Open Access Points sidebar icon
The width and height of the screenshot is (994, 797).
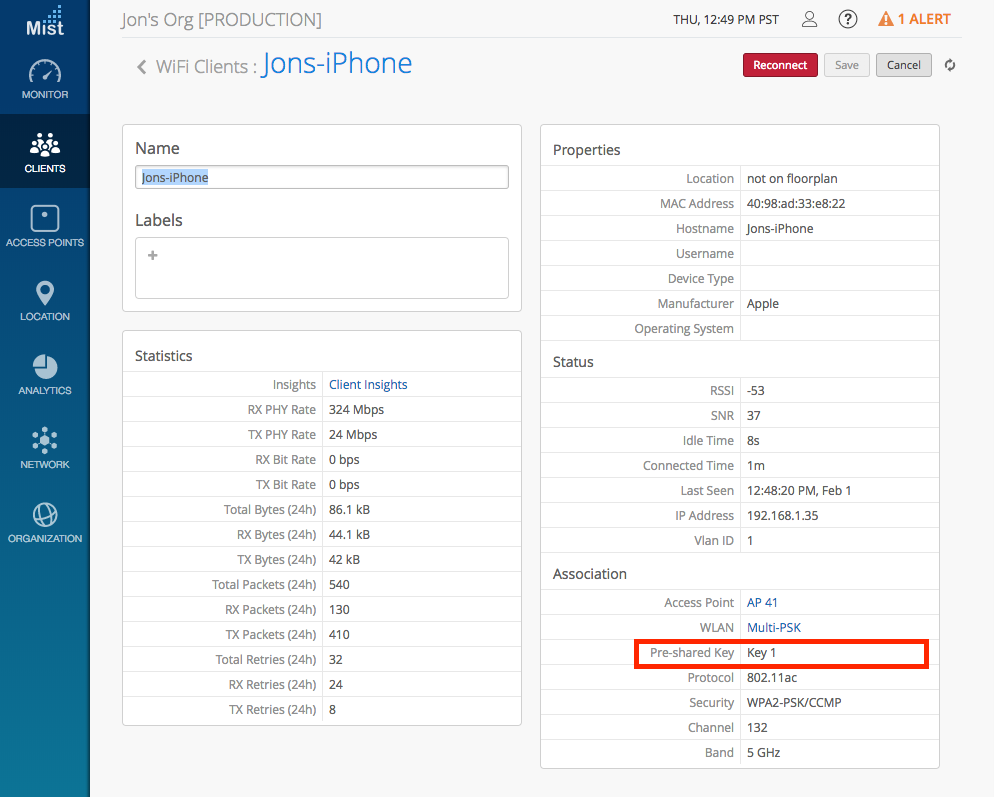click(45, 219)
